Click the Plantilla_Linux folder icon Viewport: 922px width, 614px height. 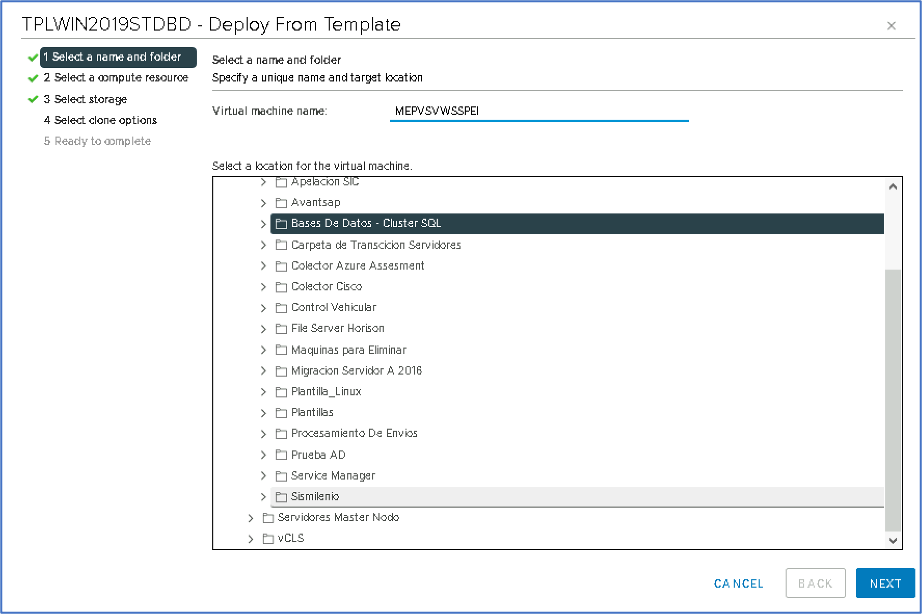pos(281,392)
